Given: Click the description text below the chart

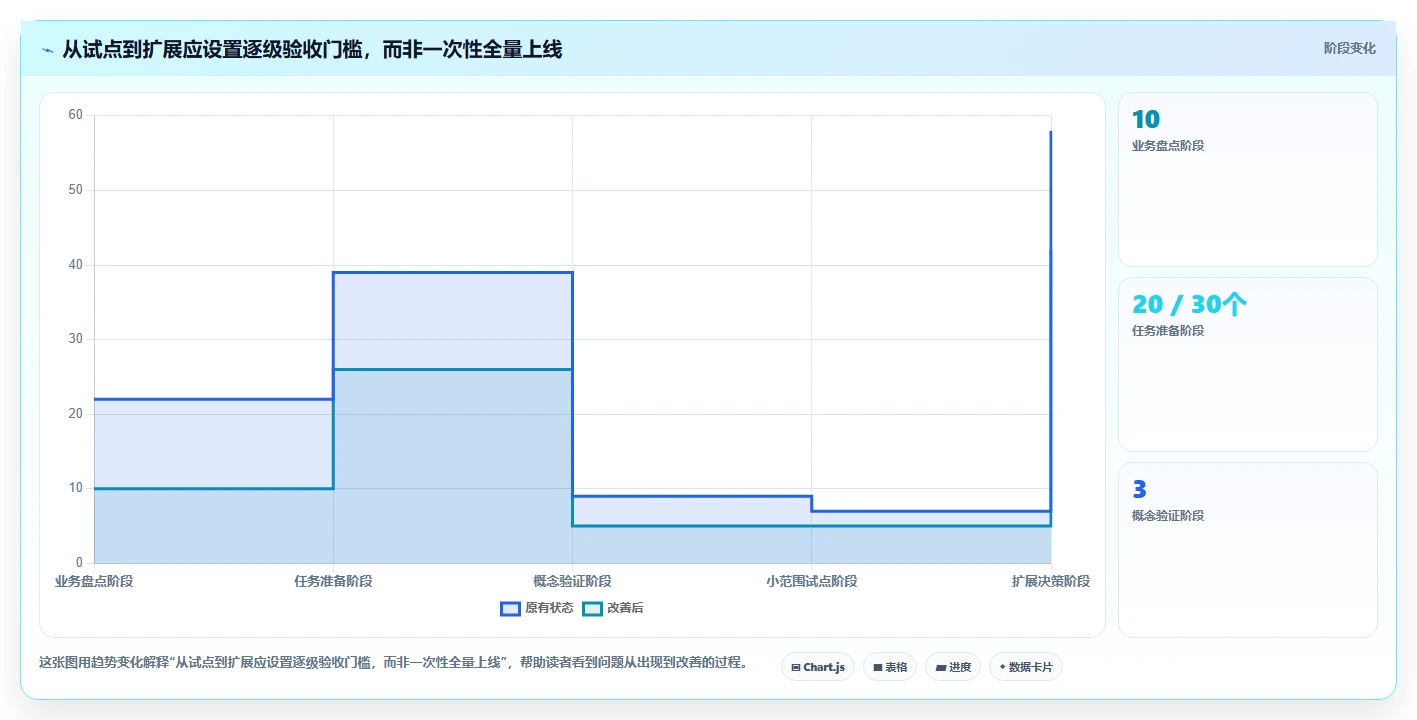Looking at the screenshot, I should (x=393, y=662).
